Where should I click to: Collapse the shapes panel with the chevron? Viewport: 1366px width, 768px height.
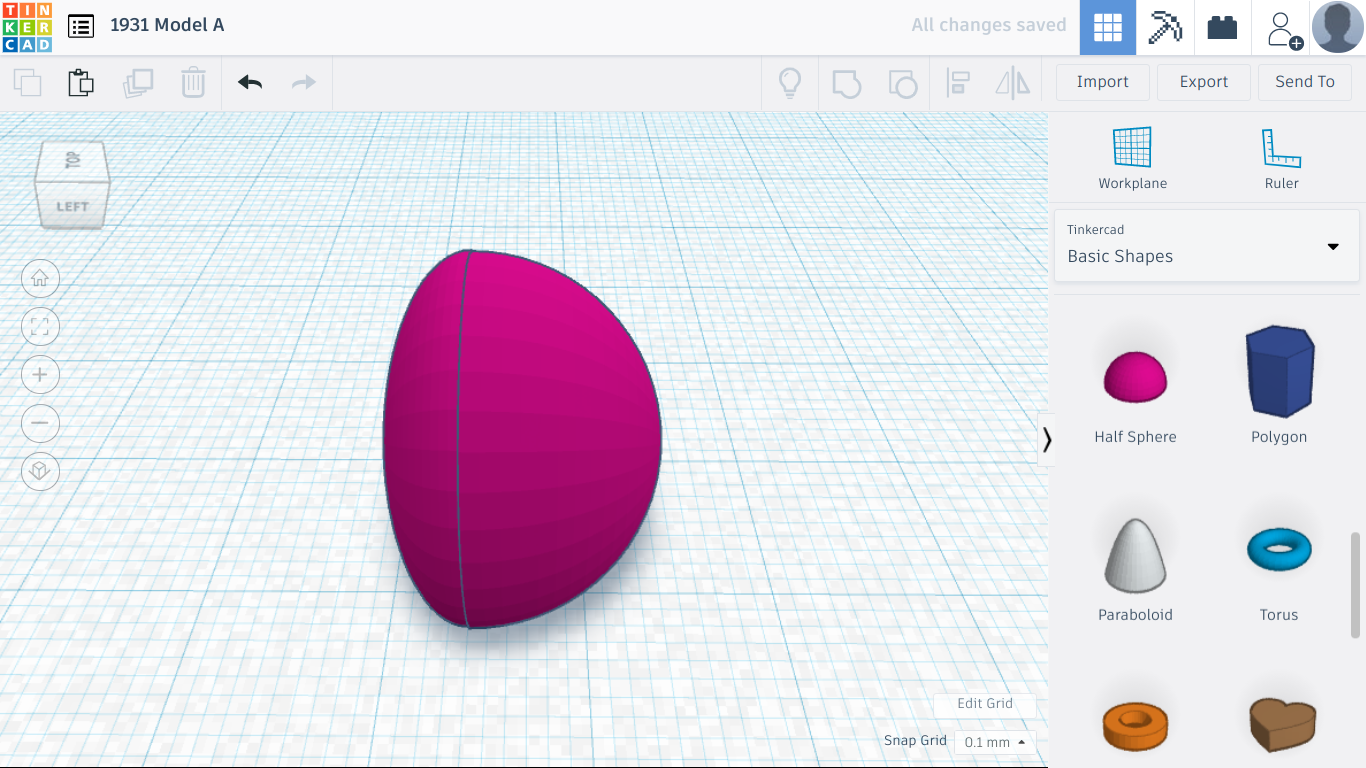[x=1046, y=439]
